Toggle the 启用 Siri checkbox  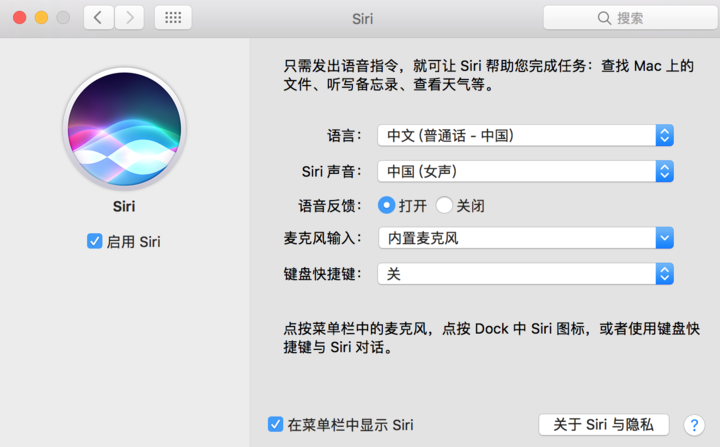pos(95,241)
